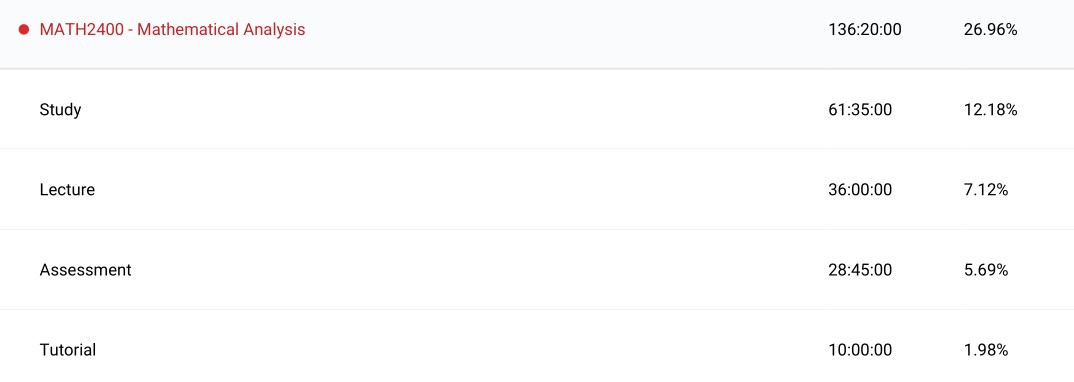Click the Tutorial percentage 1.98%

tap(986, 350)
